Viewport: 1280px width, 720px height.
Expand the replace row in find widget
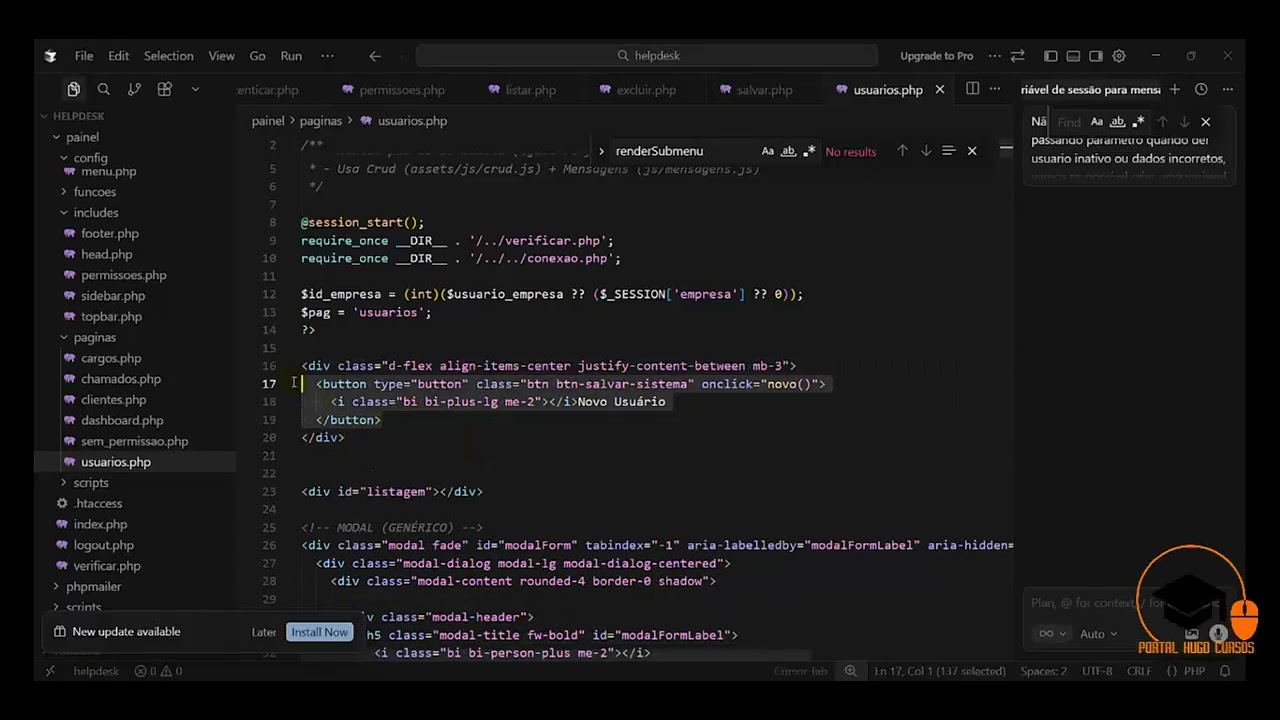pos(601,151)
